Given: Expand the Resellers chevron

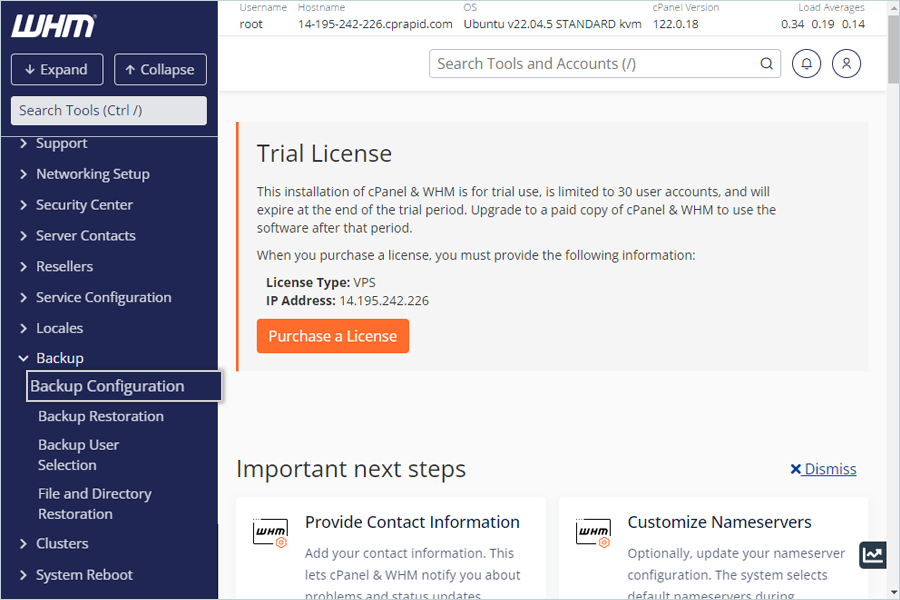Looking at the screenshot, I should (x=23, y=266).
